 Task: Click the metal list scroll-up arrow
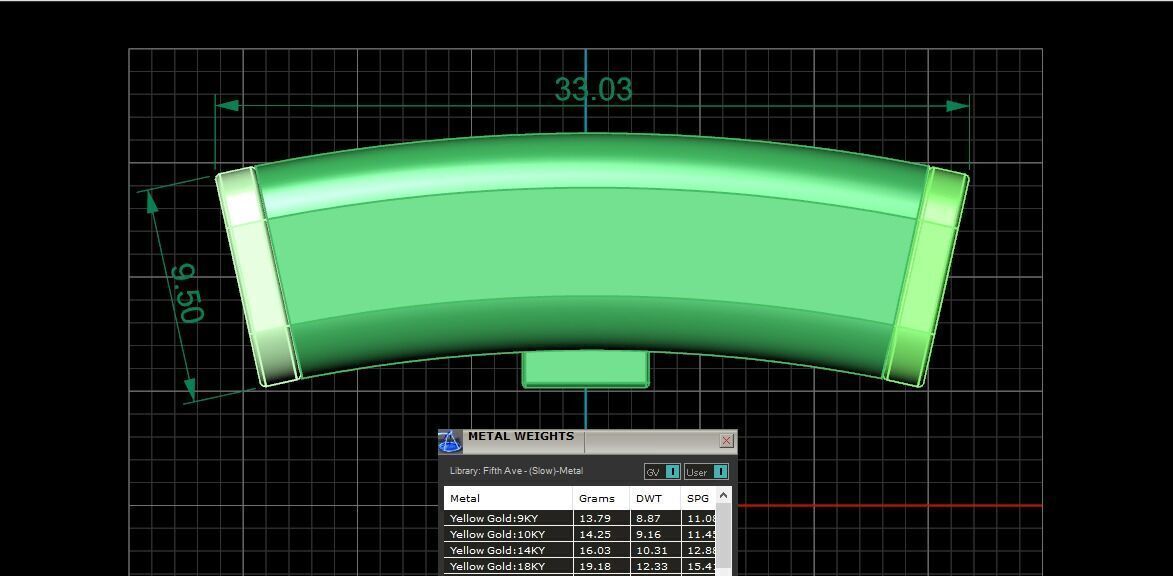[723, 495]
